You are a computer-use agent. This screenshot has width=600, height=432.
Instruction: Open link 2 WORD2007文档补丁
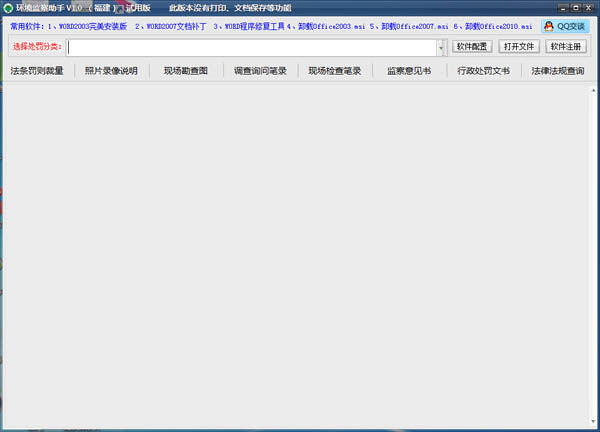pyautogui.click(x=171, y=26)
